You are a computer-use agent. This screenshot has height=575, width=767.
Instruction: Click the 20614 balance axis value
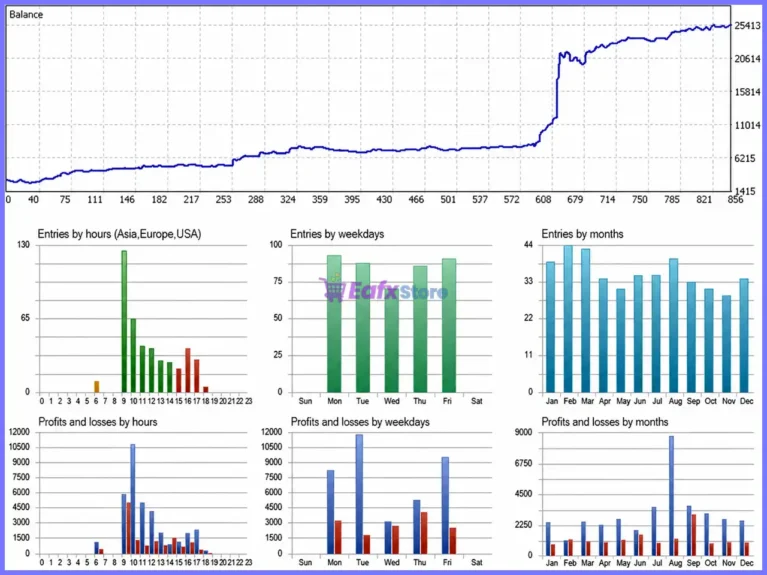747,59
